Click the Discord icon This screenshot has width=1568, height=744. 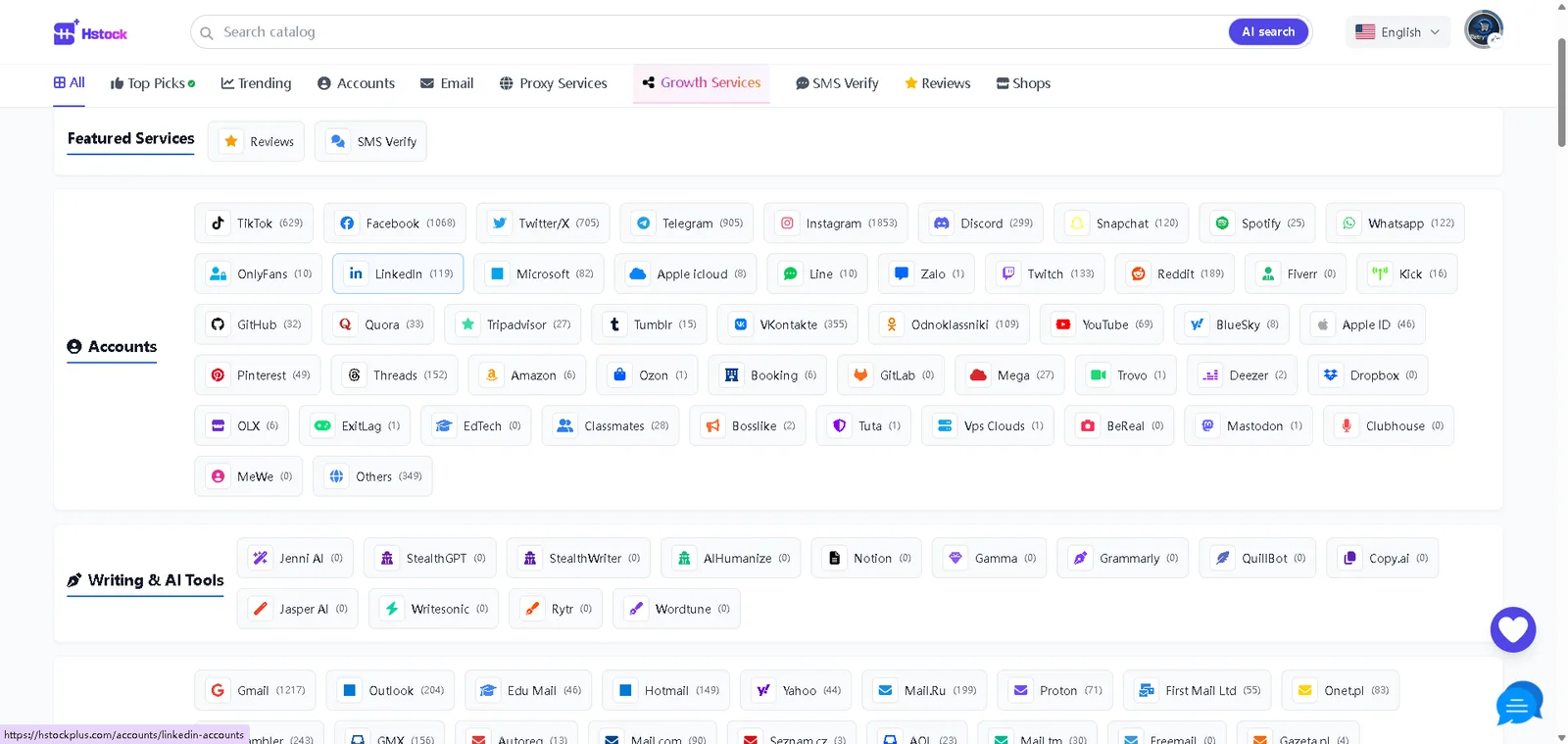click(x=941, y=223)
